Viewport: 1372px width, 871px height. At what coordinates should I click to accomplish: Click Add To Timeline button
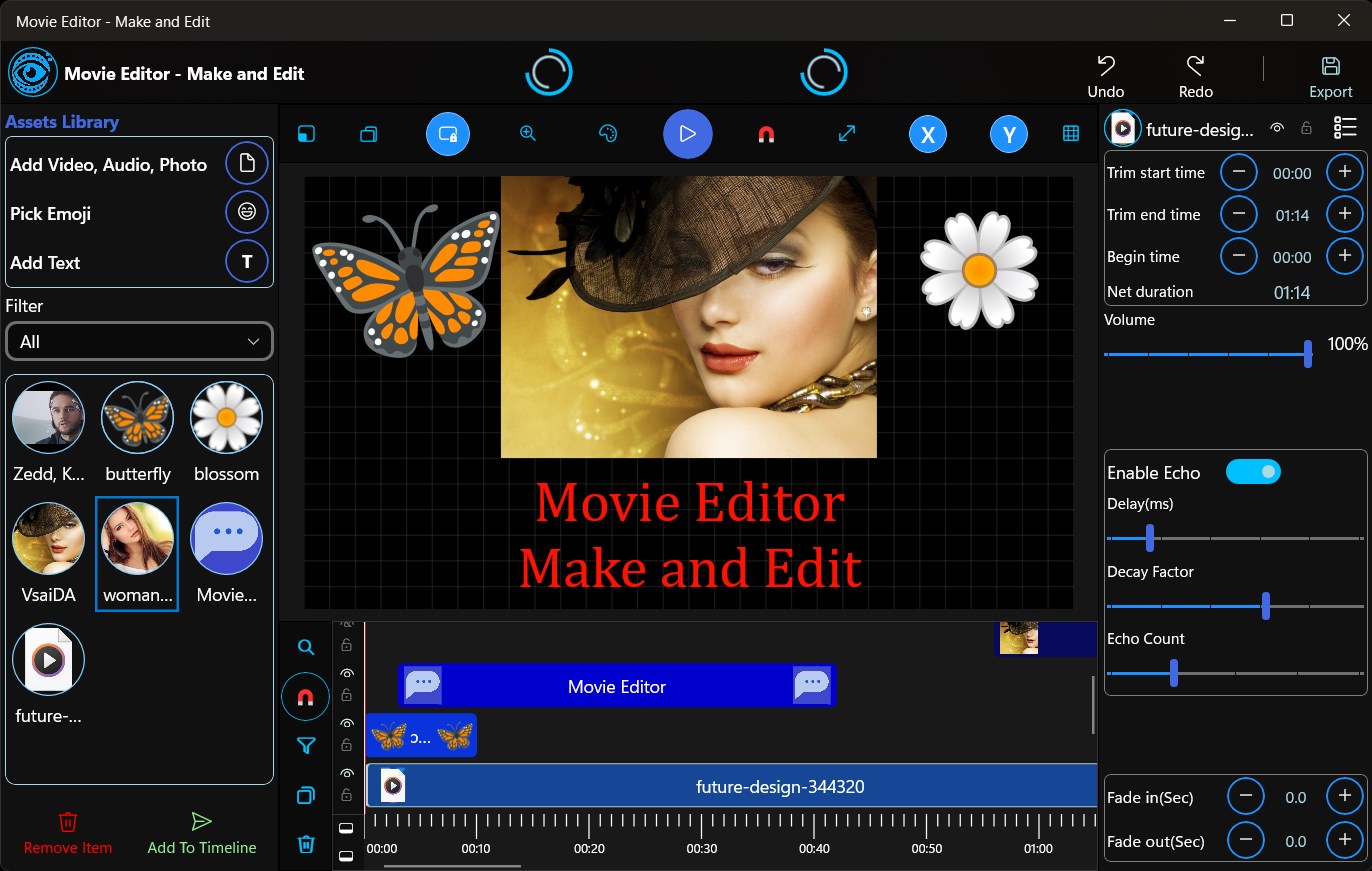click(x=201, y=833)
